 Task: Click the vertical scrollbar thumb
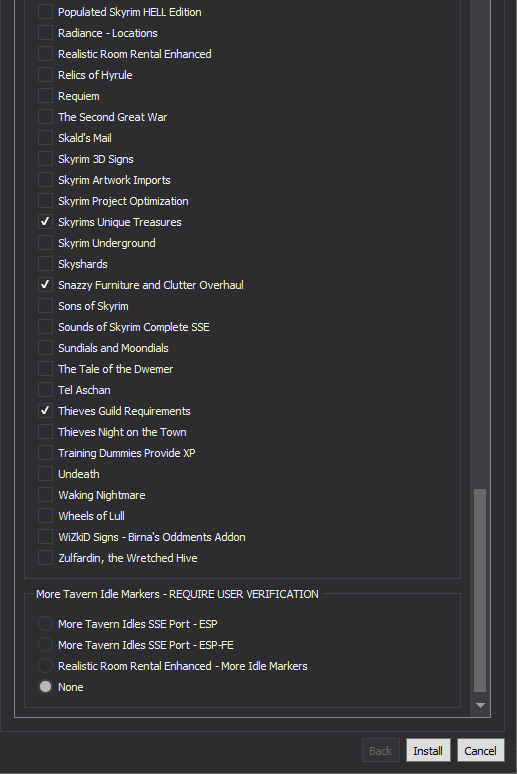click(x=480, y=590)
